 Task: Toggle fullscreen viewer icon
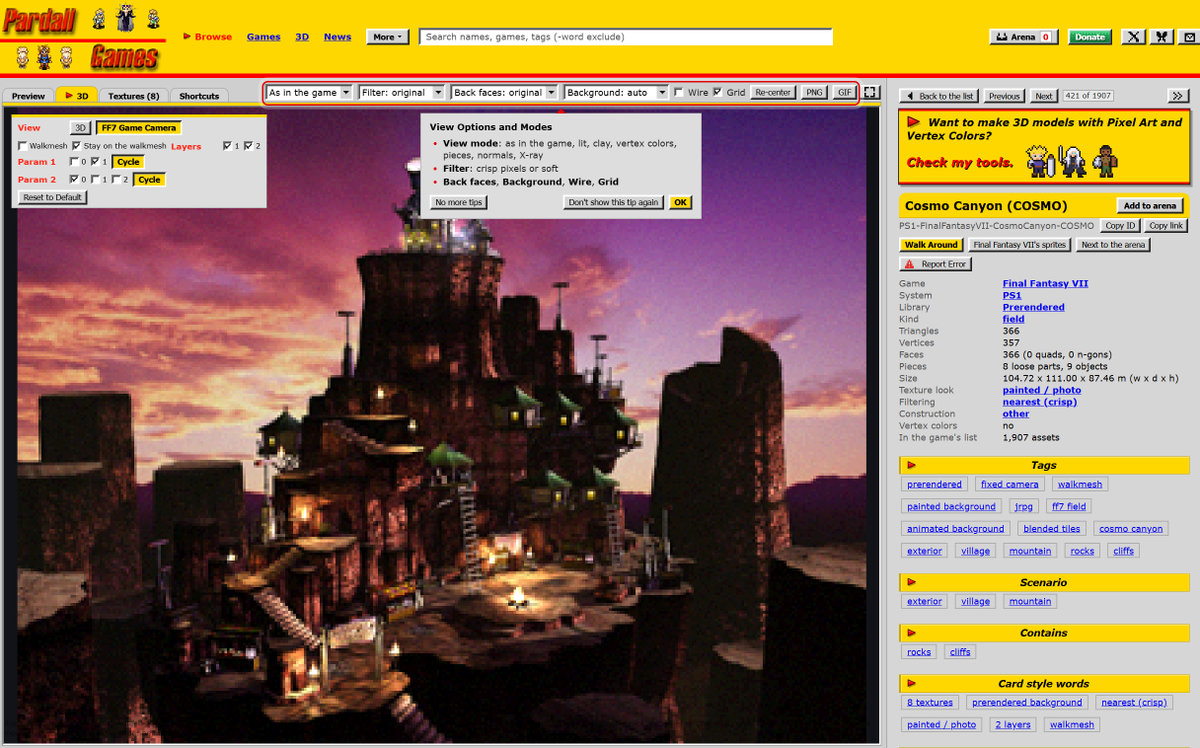click(871, 92)
